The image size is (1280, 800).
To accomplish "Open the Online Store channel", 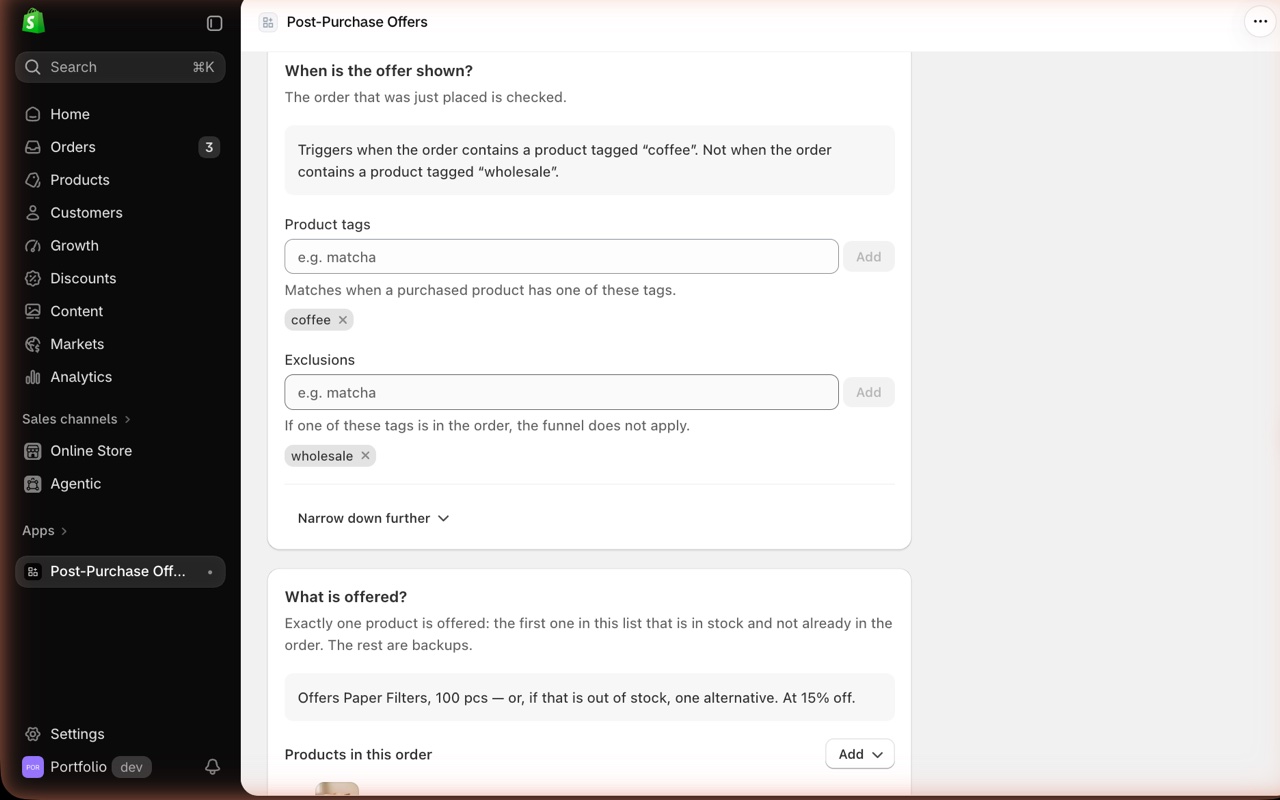I will (x=120, y=451).
